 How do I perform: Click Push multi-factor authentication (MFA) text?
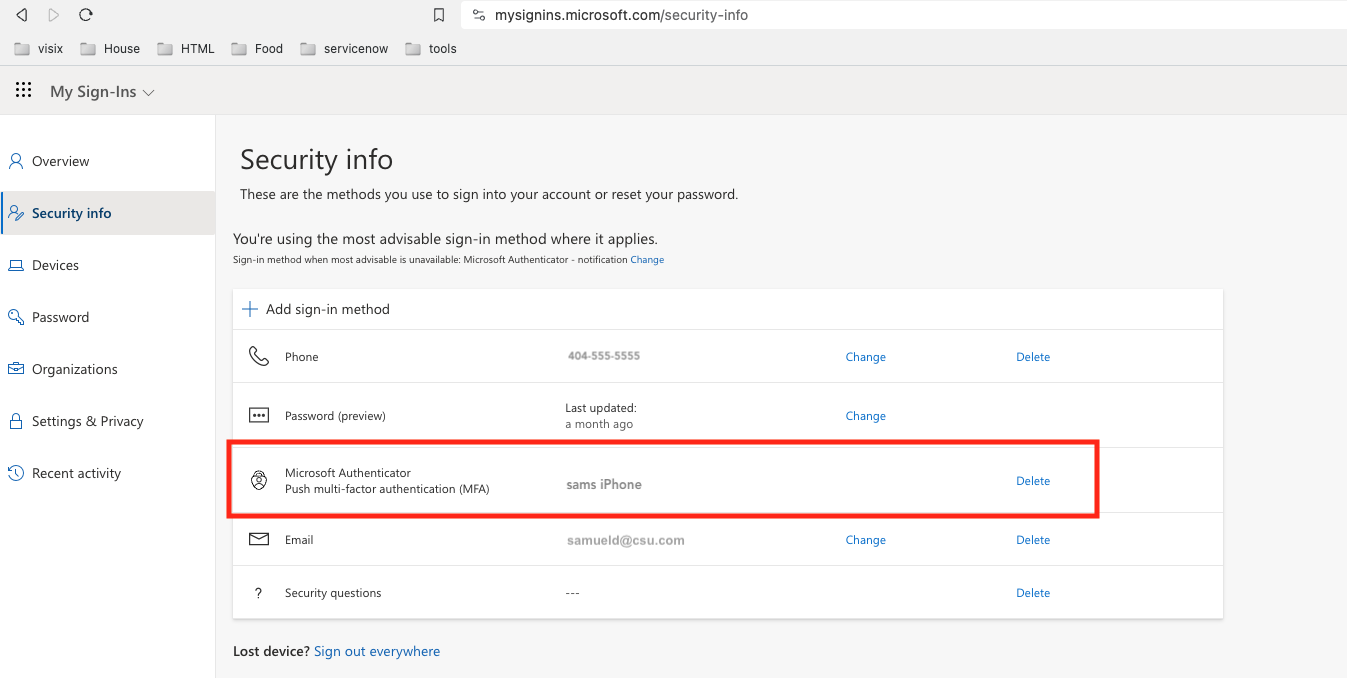coord(387,489)
